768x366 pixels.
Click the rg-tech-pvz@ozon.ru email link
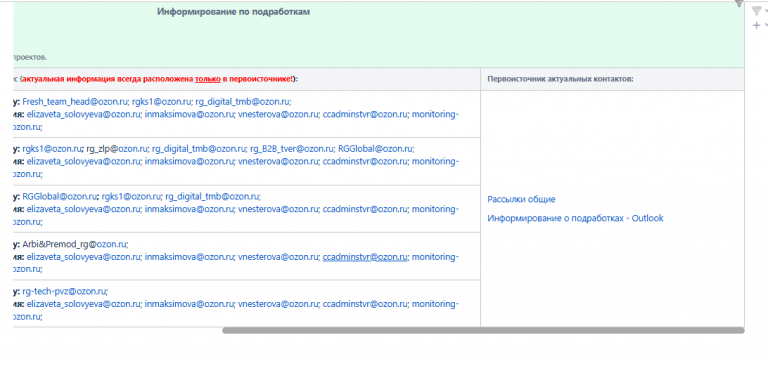[64, 292]
